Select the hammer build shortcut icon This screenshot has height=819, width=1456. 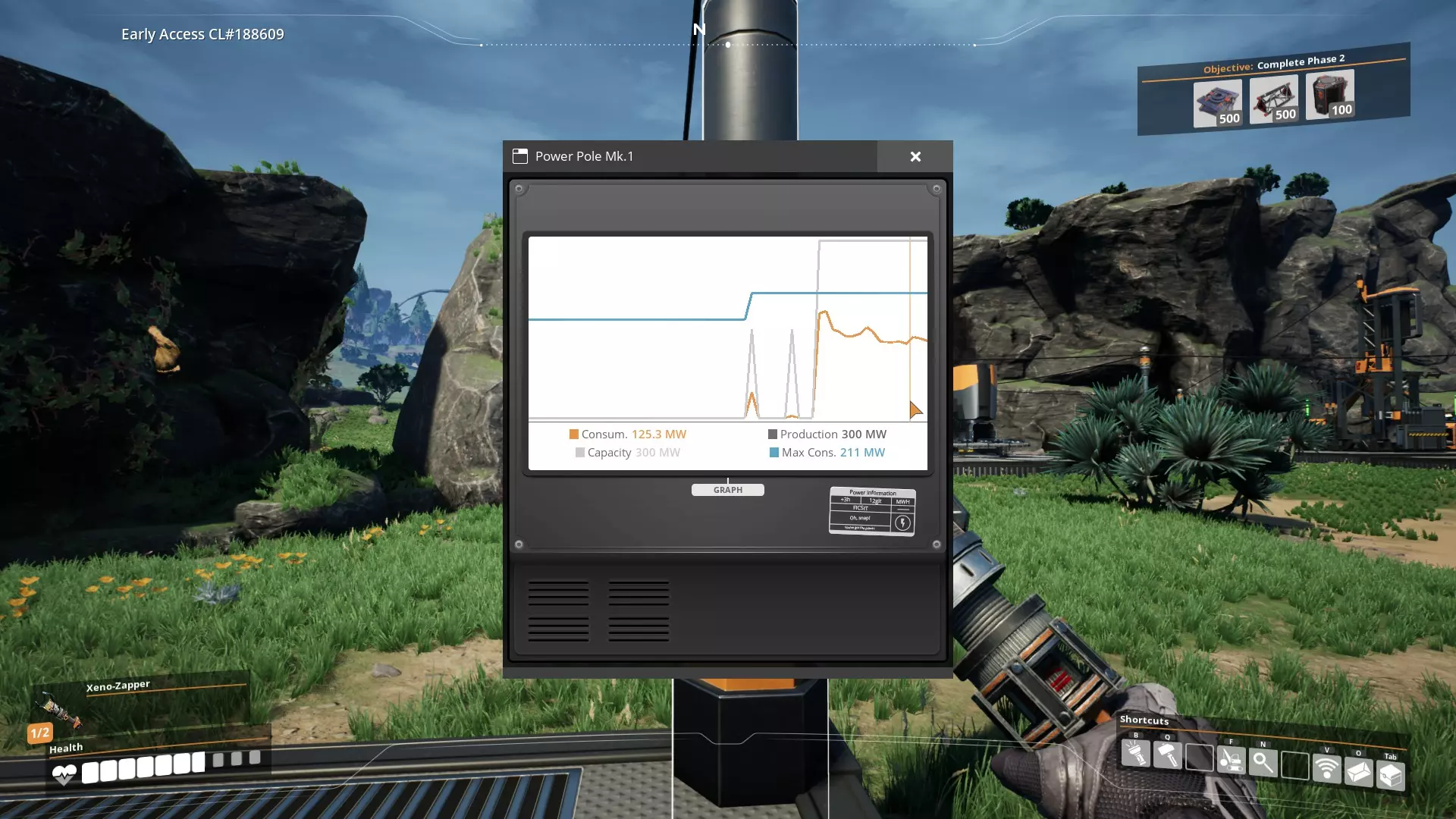(1167, 755)
